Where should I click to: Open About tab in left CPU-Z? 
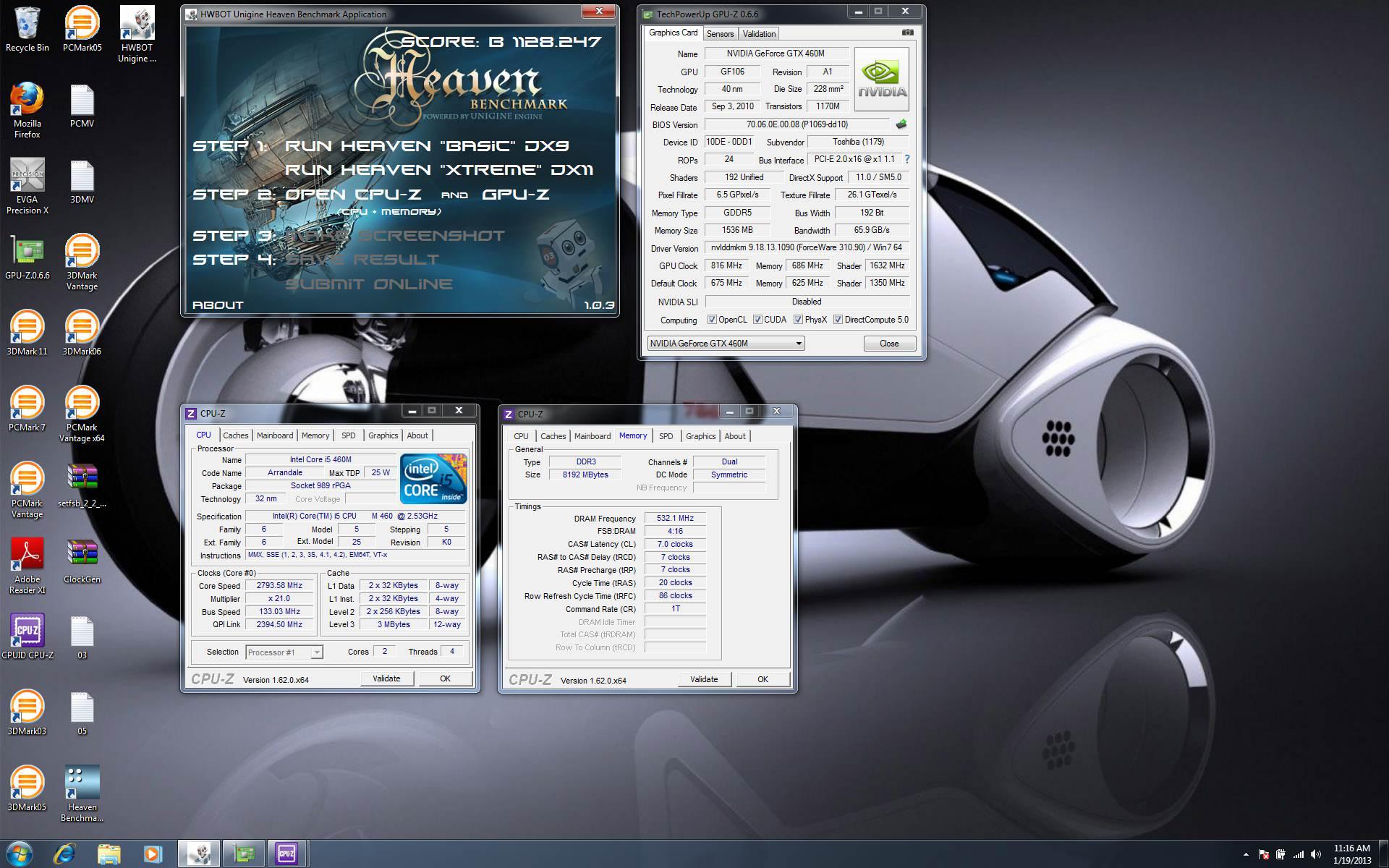417,435
